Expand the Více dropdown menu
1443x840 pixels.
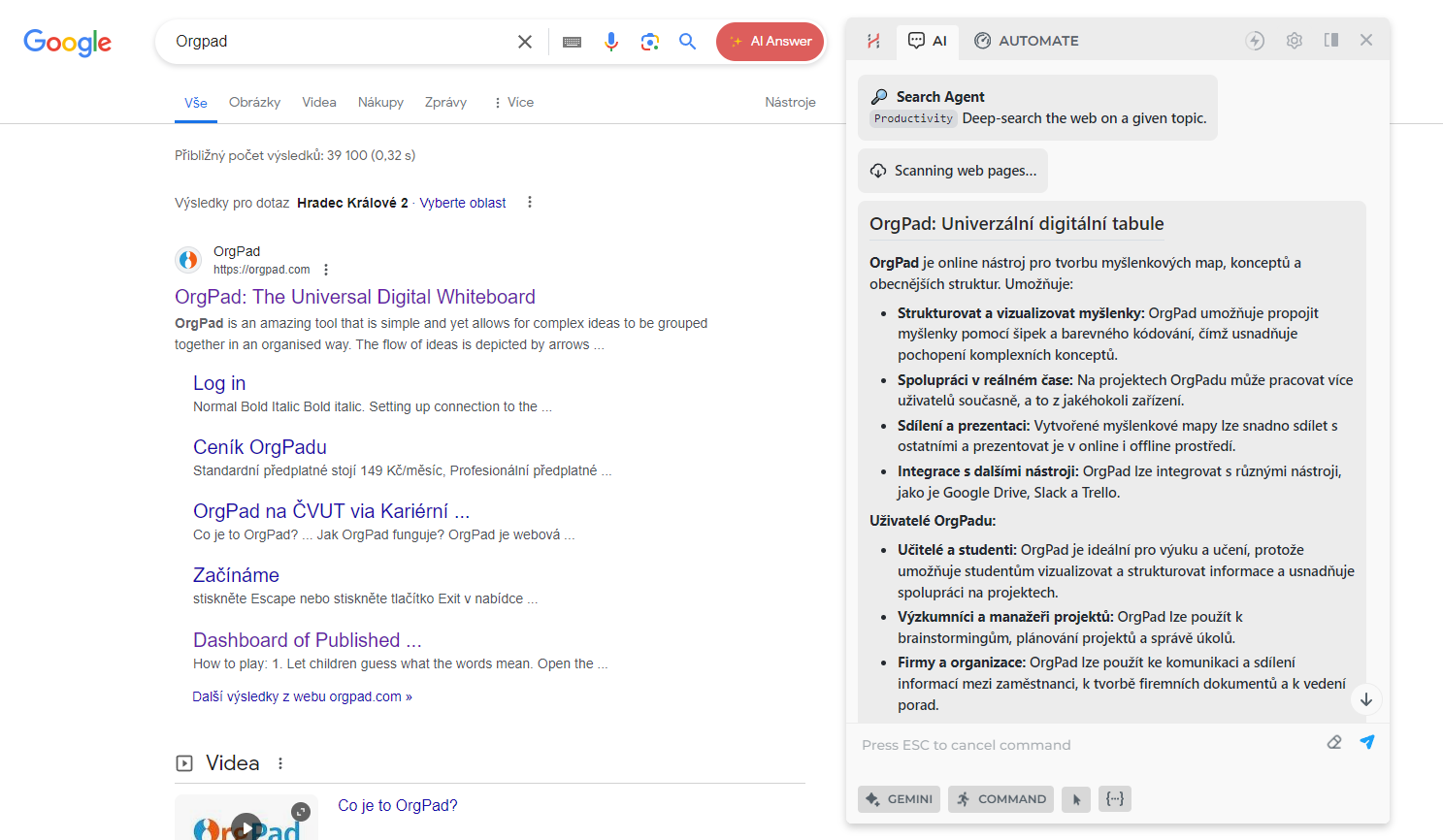(x=513, y=102)
